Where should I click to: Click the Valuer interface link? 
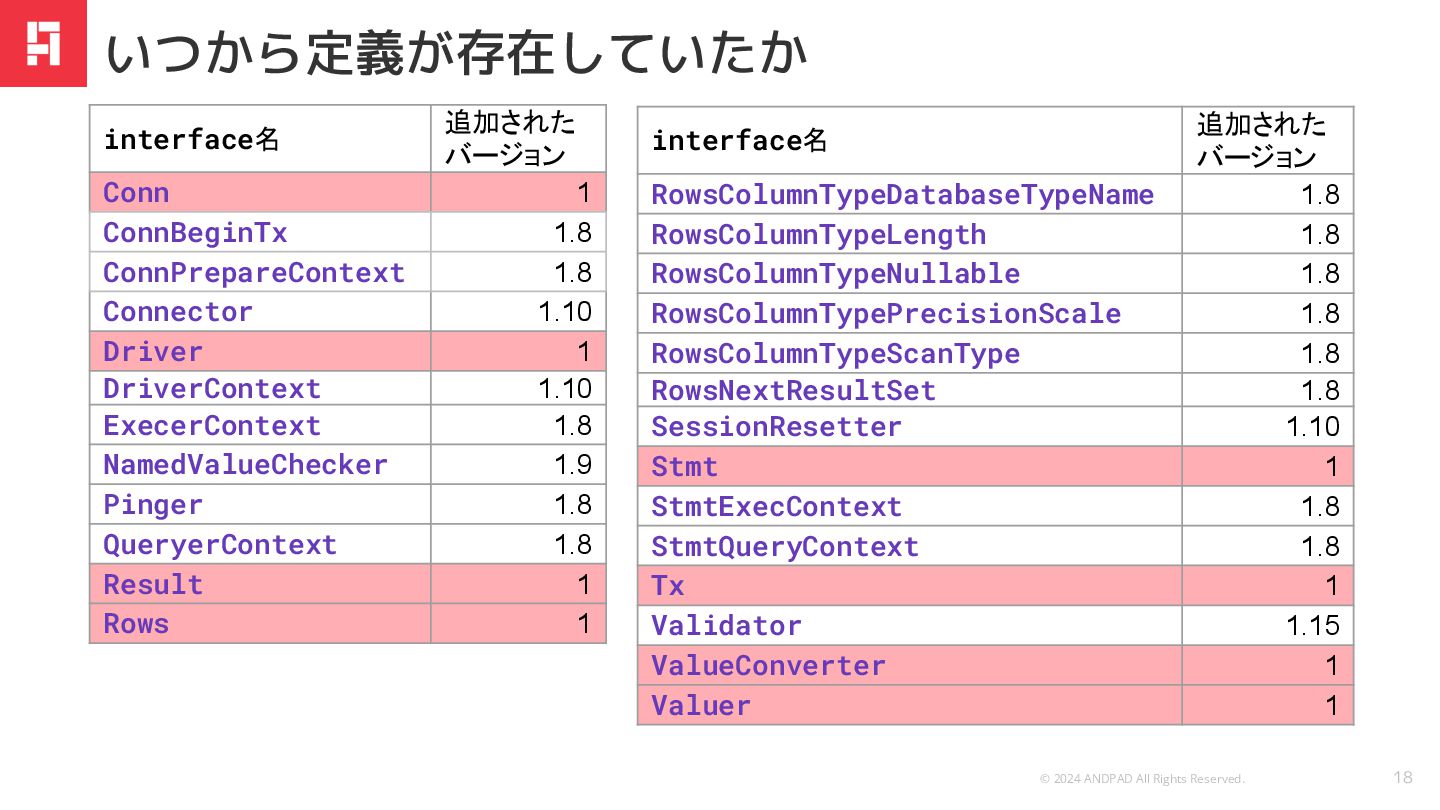point(701,706)
